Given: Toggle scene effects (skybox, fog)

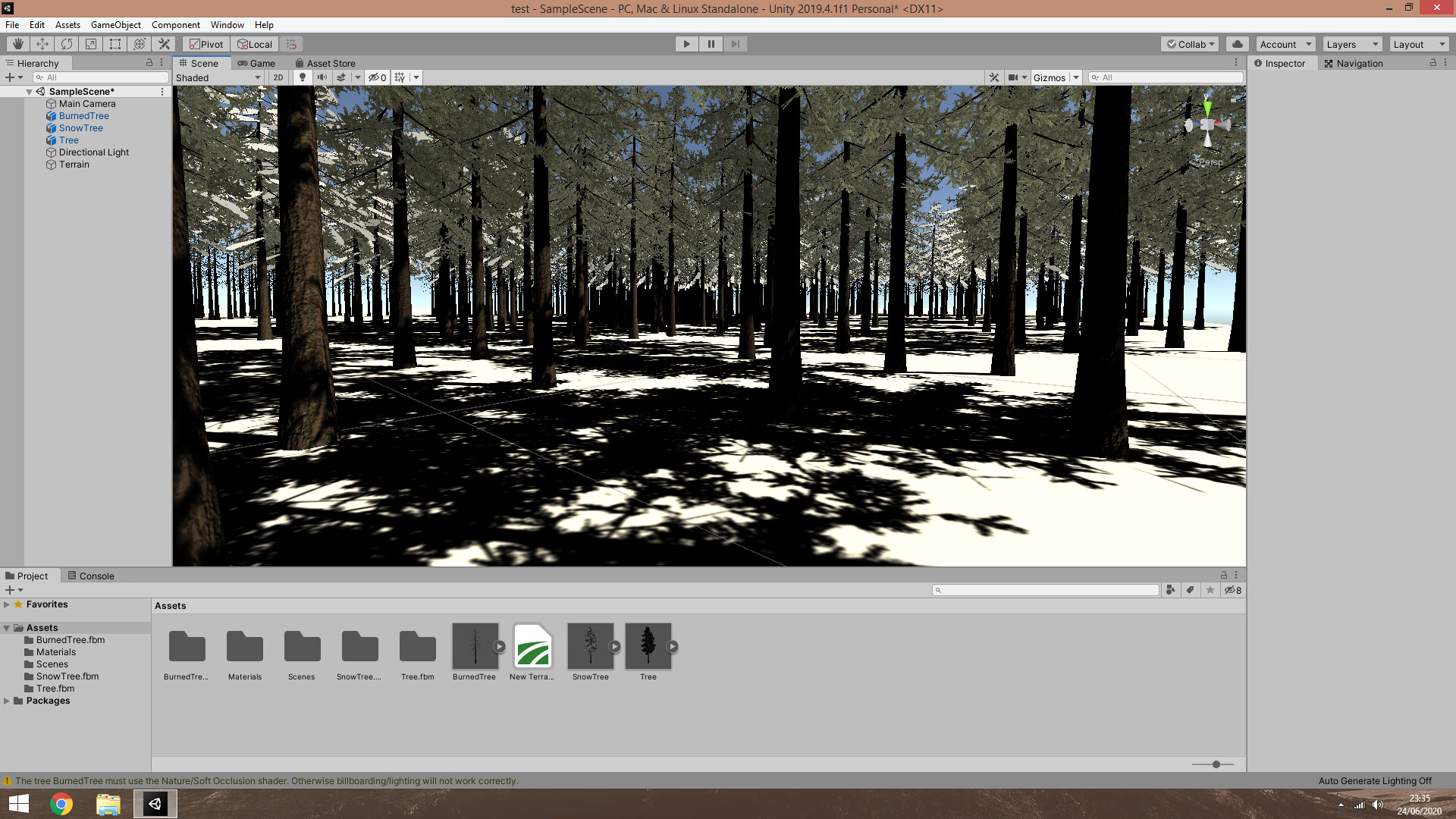Looking at the screenshot, I should click(341, 77).
